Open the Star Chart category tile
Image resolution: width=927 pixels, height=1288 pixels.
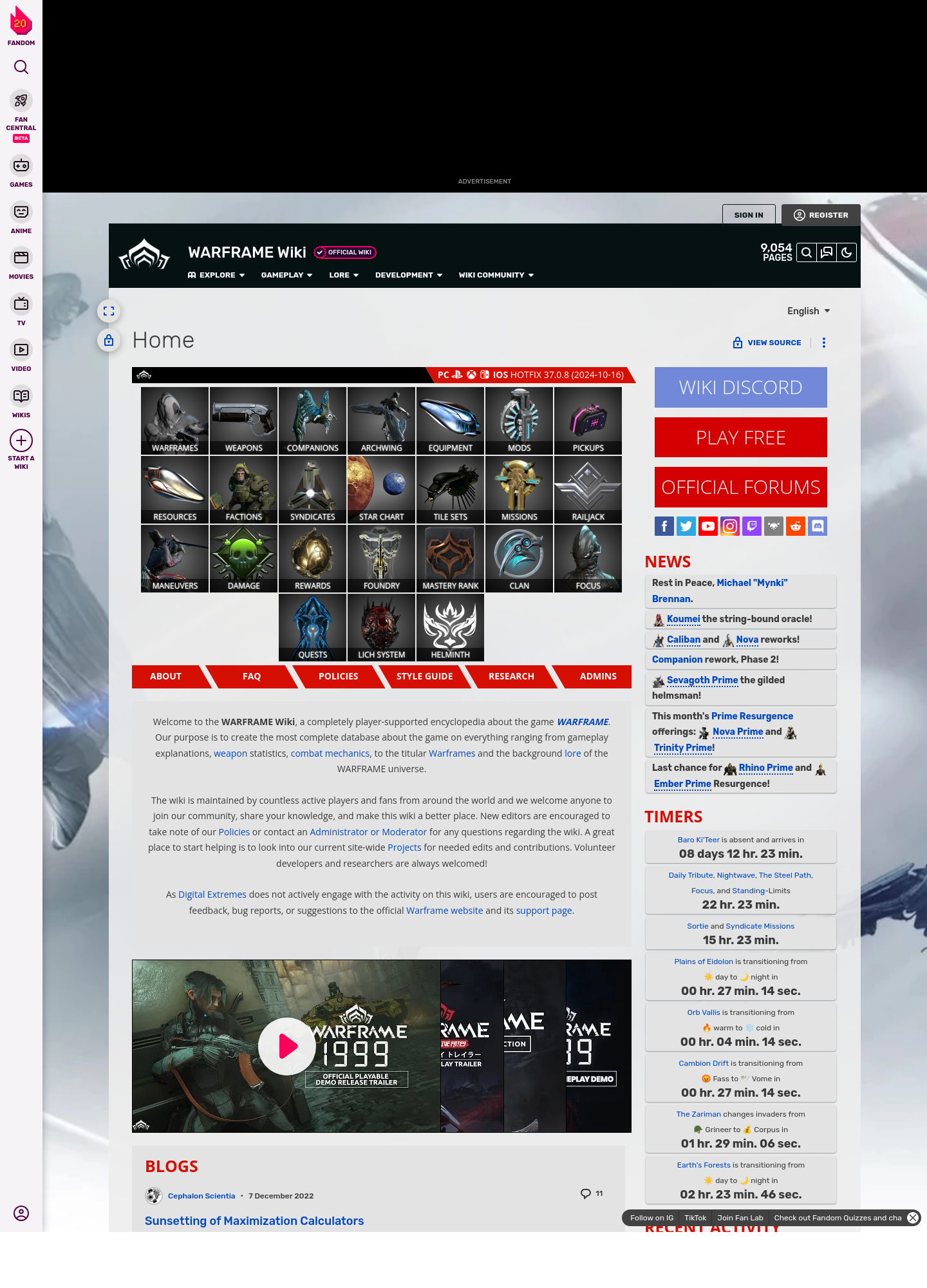click(x=382, y=489)
